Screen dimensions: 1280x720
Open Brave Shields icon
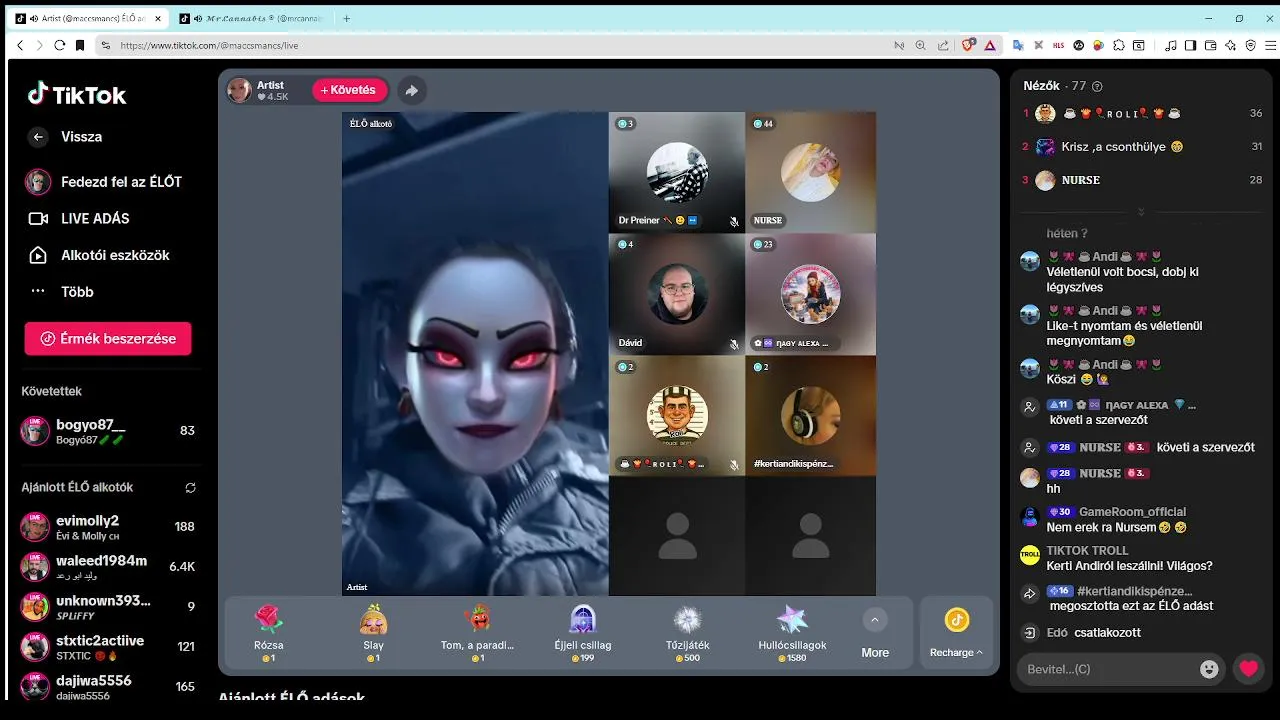pos(968,45)
